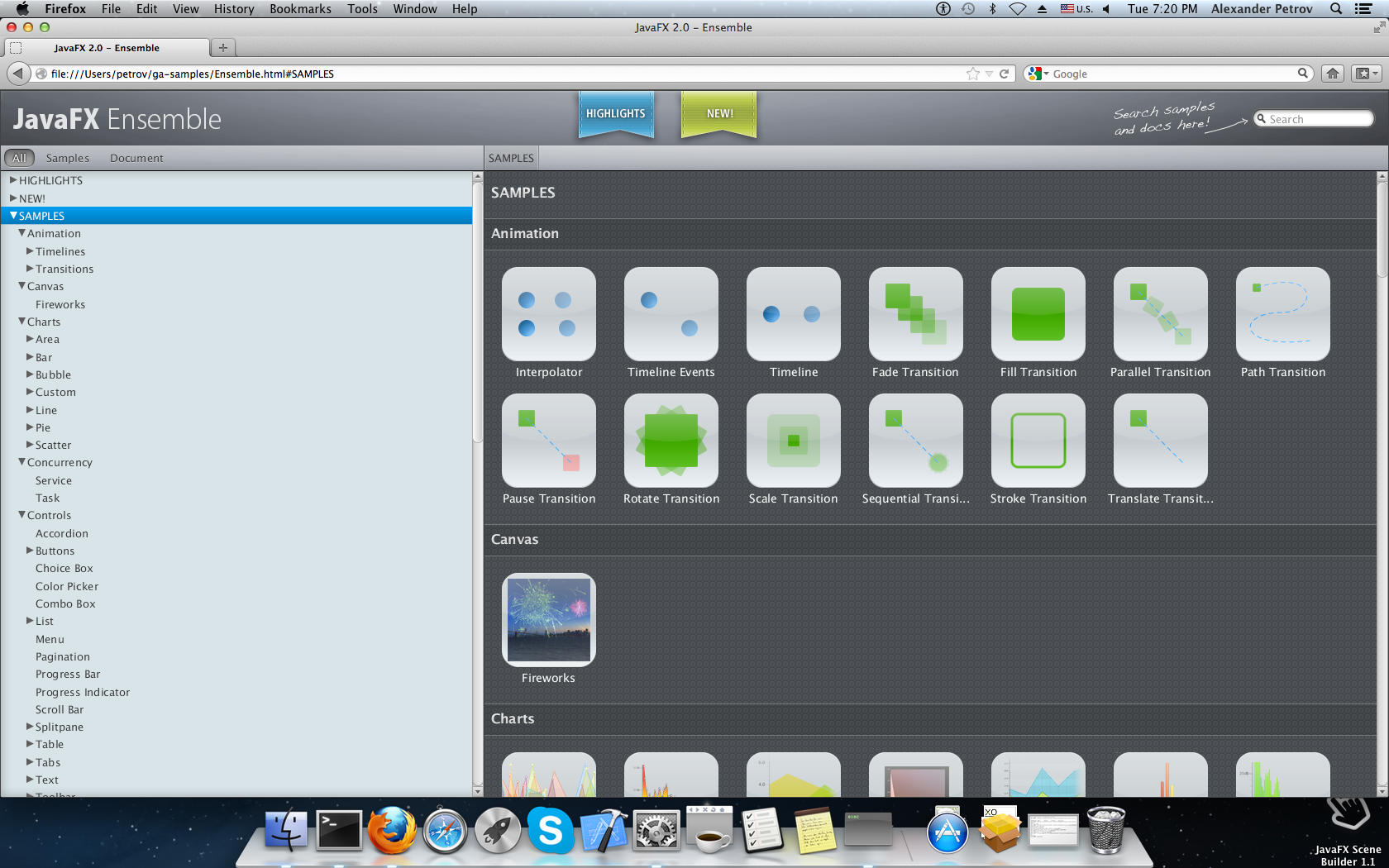Click the HIGHLIGHTS ribbon button

(616, 114)
